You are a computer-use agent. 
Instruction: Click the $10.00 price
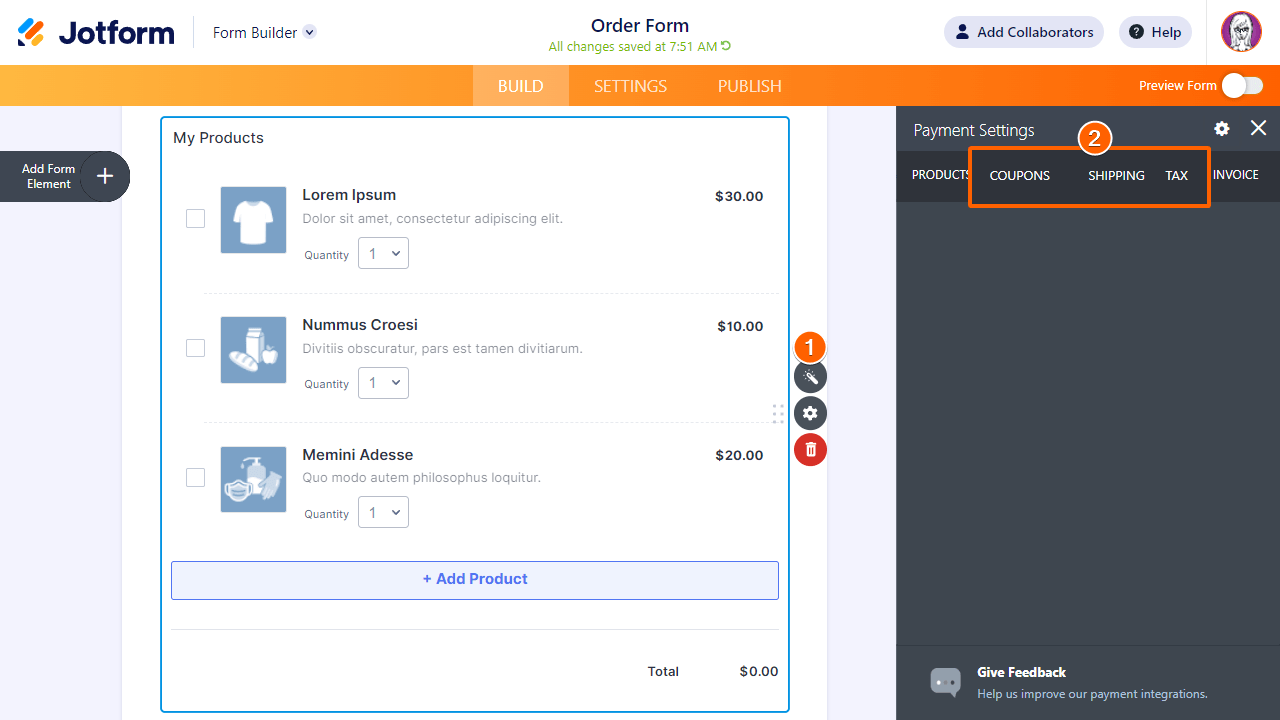coord(740,326)
